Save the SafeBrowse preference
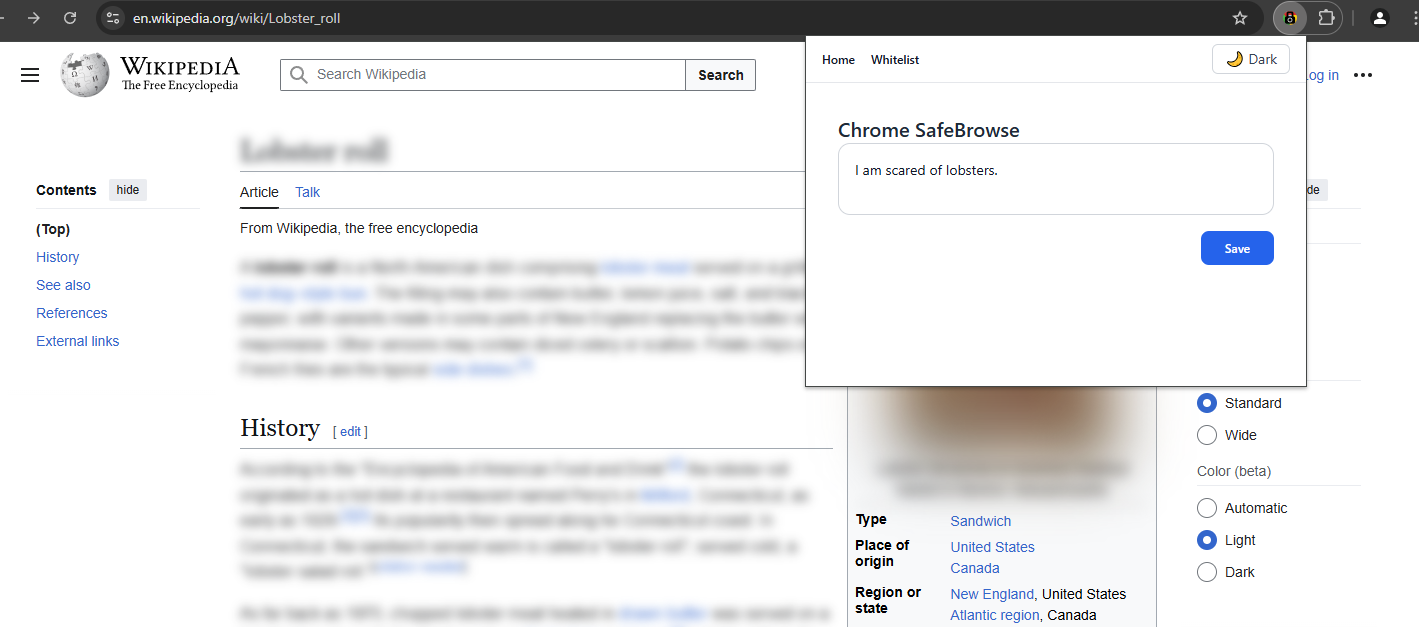The width and height of the screenshot is (1419, 627). (x=1237, y=248)
